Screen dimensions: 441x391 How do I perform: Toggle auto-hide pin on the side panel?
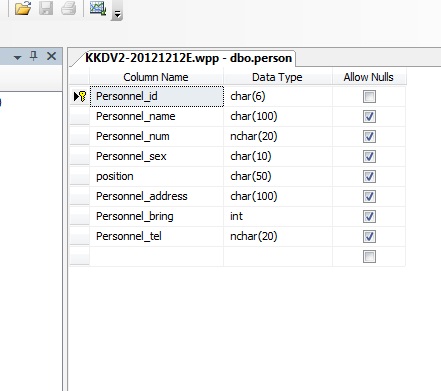[34, 56]
